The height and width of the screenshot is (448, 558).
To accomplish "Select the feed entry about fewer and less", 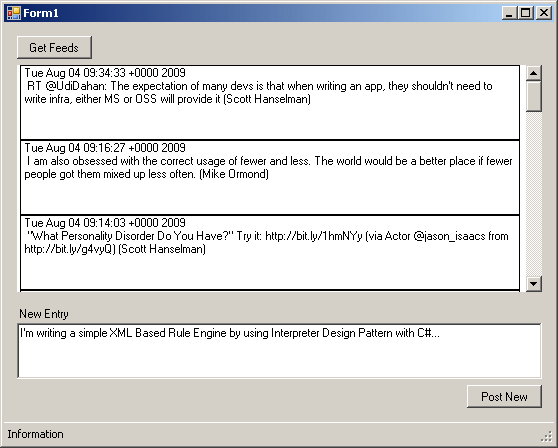I will click(x=270, y=178).
